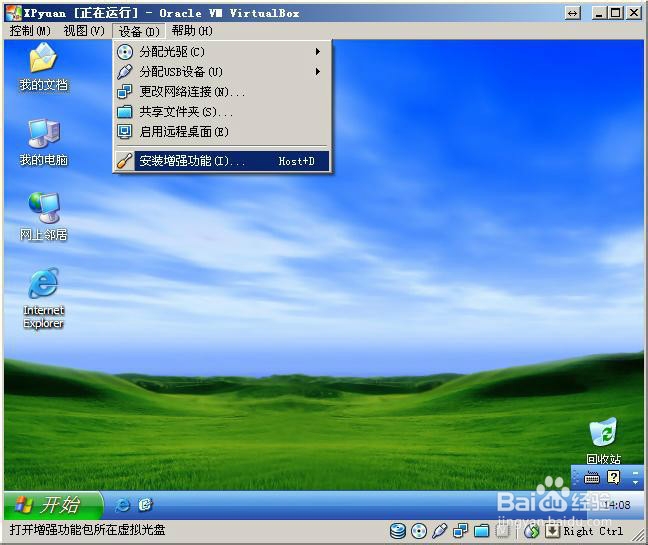Click the shared folders status bar indicator
The width and height of the screenshot is (648, 545).
(x=481, y=531)
